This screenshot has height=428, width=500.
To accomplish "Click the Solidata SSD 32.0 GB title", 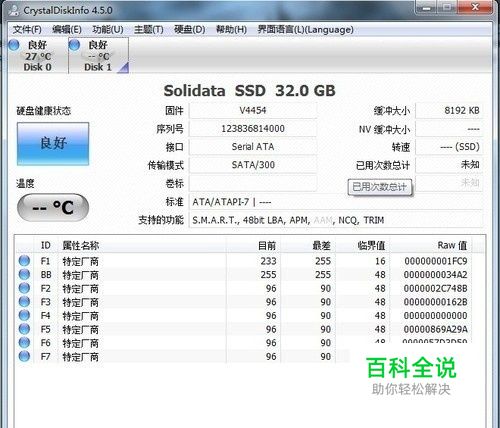I will click(250, 91).
